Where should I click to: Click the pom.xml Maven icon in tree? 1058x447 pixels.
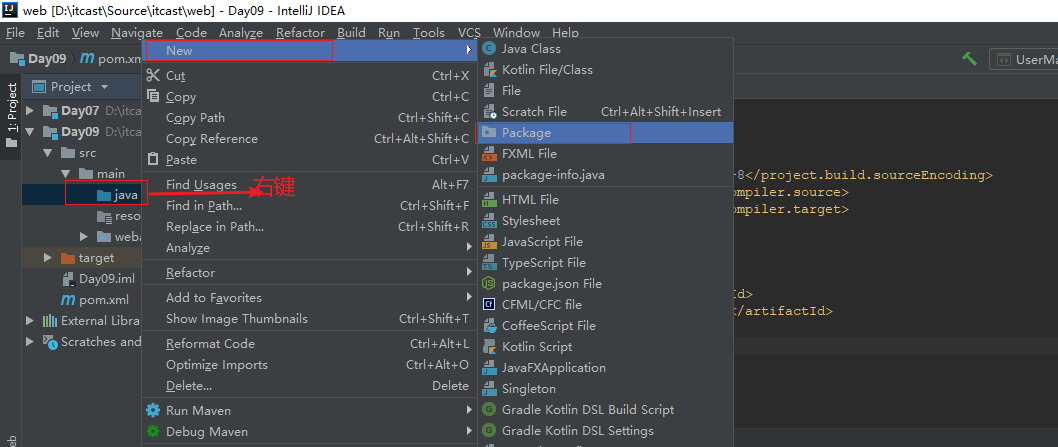[x=68, y=300]
